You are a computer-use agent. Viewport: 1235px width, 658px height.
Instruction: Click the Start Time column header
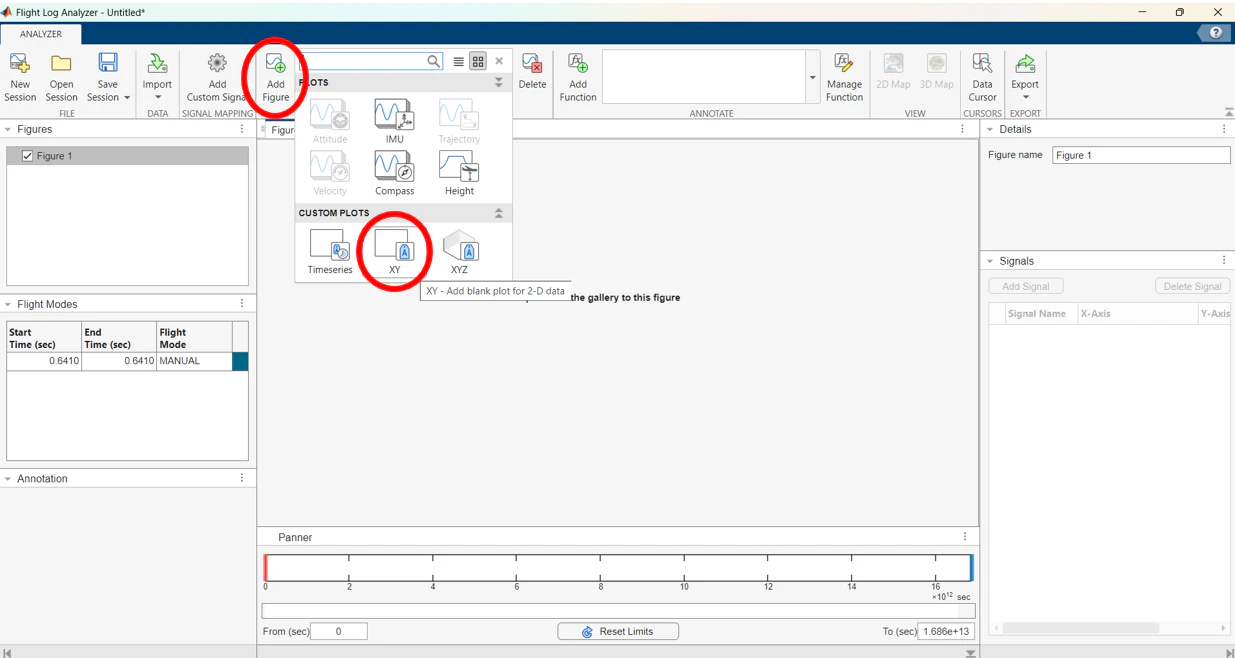(x=44, y=338)
